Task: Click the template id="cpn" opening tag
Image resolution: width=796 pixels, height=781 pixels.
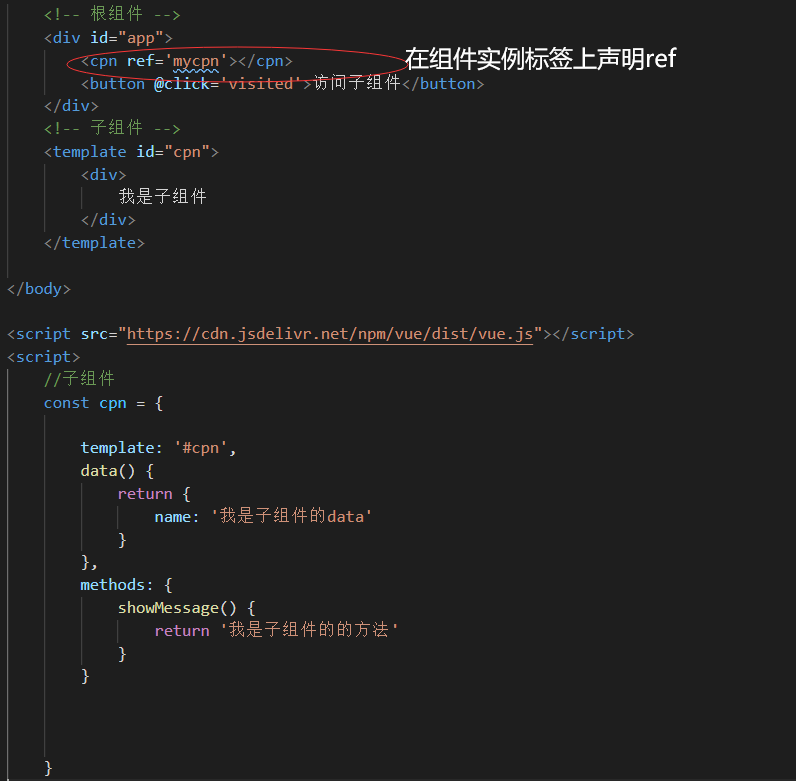Action: (x=131, y=152)
